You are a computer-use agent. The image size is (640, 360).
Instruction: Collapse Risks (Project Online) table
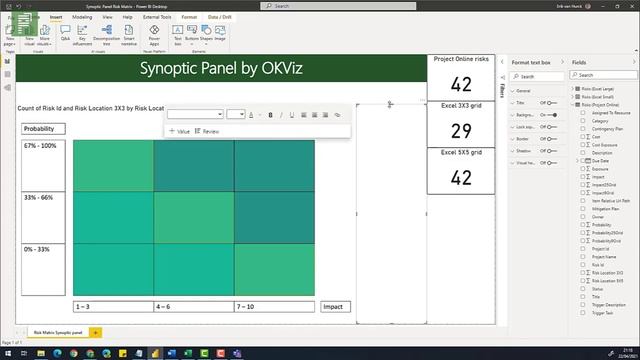tap(573, 105)
